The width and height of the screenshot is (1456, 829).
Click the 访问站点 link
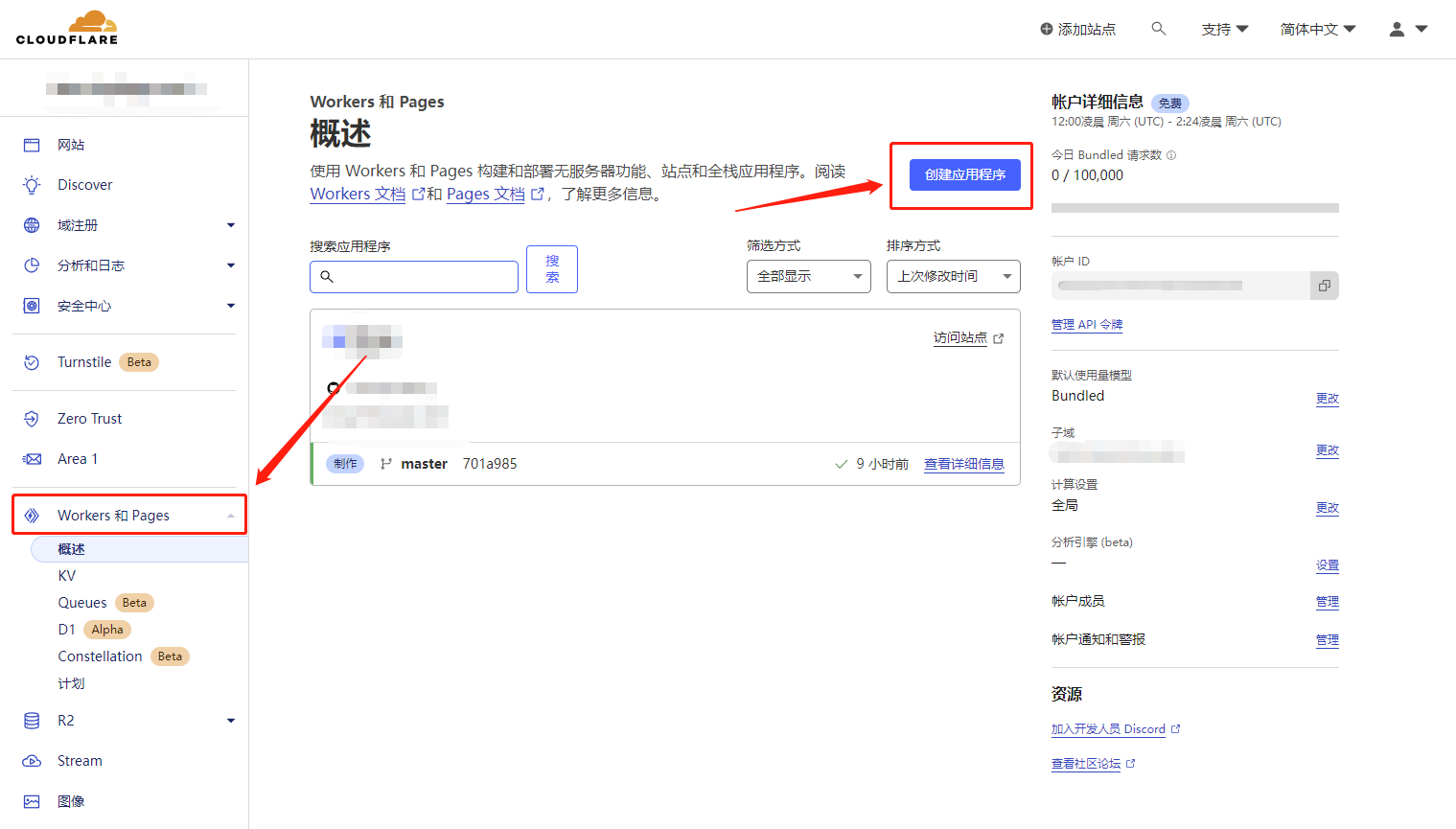click(x=960, y=337)
